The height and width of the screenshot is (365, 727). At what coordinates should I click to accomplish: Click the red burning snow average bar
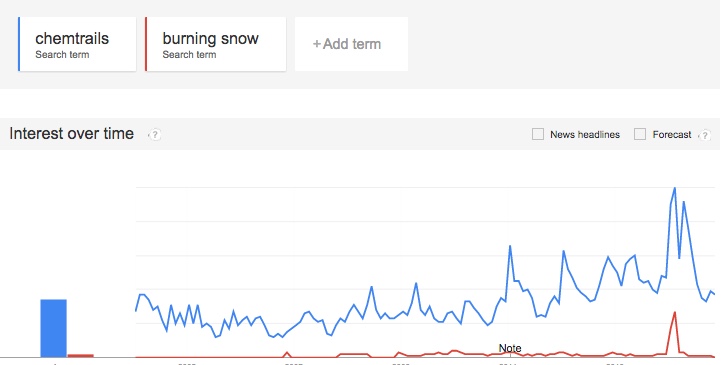pyautogui.click(x=81, y=356)
